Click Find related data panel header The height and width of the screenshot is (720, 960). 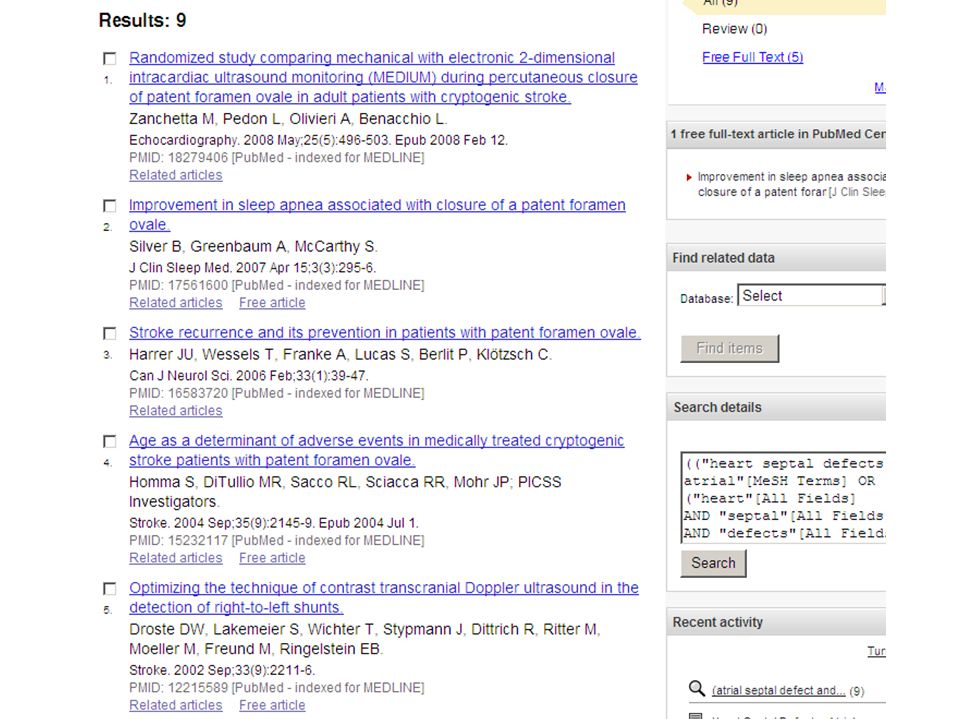pos(776,258)
